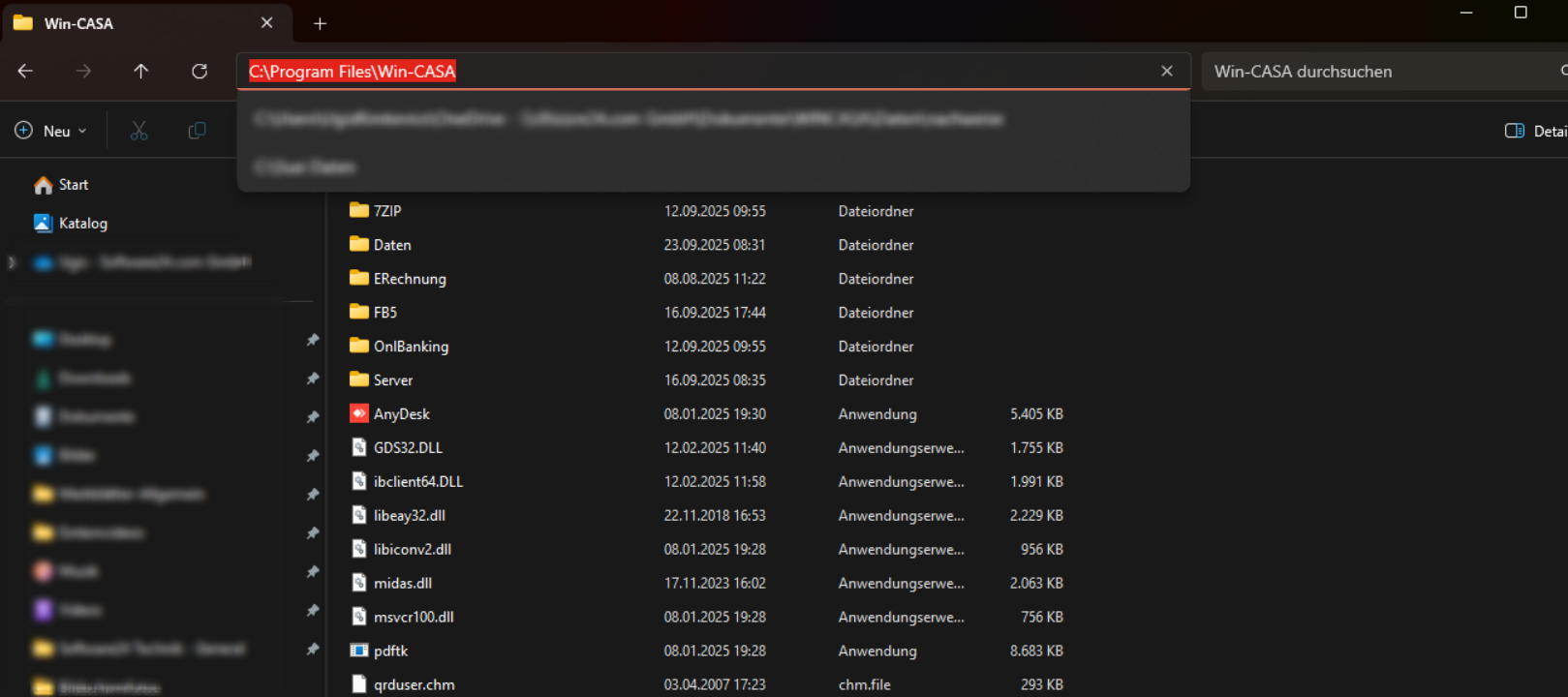1568x697 pixels.
Task: Select the Server folder icon
Action: coord(359,379)
